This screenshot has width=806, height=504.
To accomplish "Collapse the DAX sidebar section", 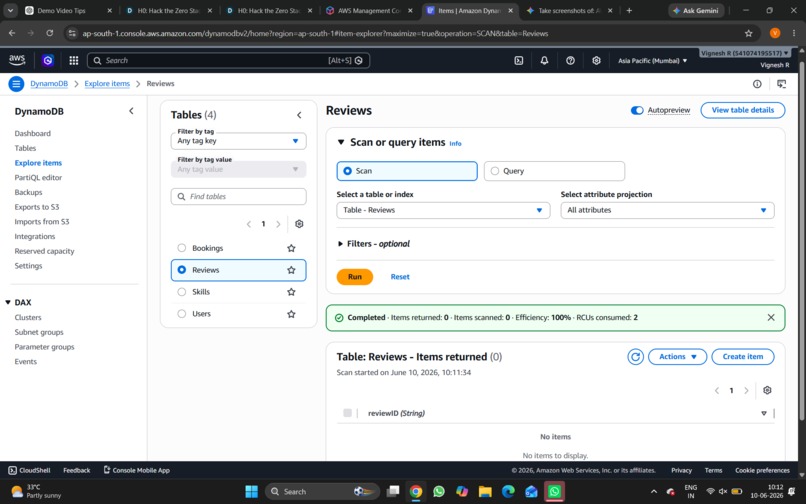I will coord(8,302).
